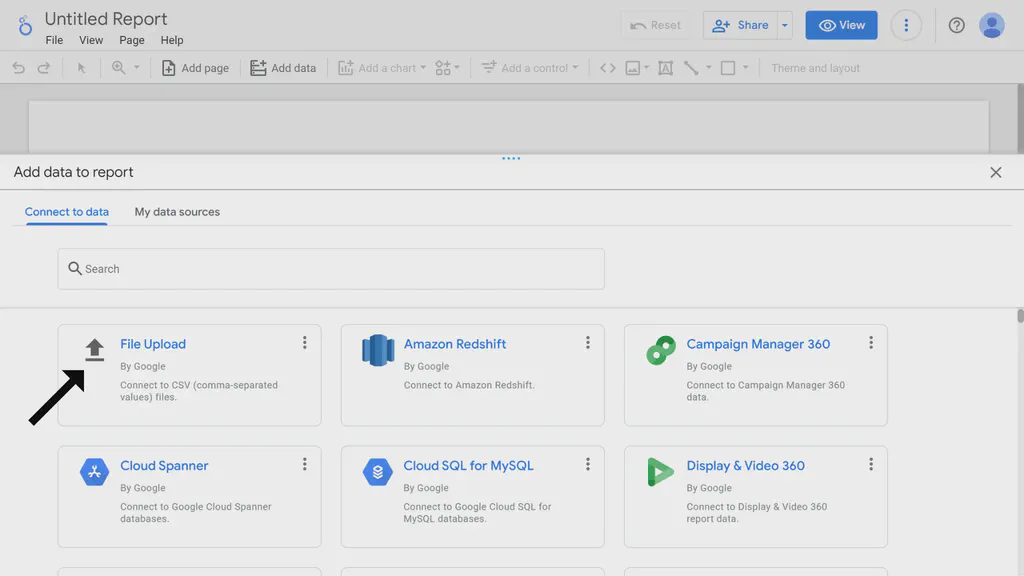Image resolution: width=1024 pixels, height=576 pixels.
Task: Click the Display & Video 360 connector icon
Action: click(660, 471)
